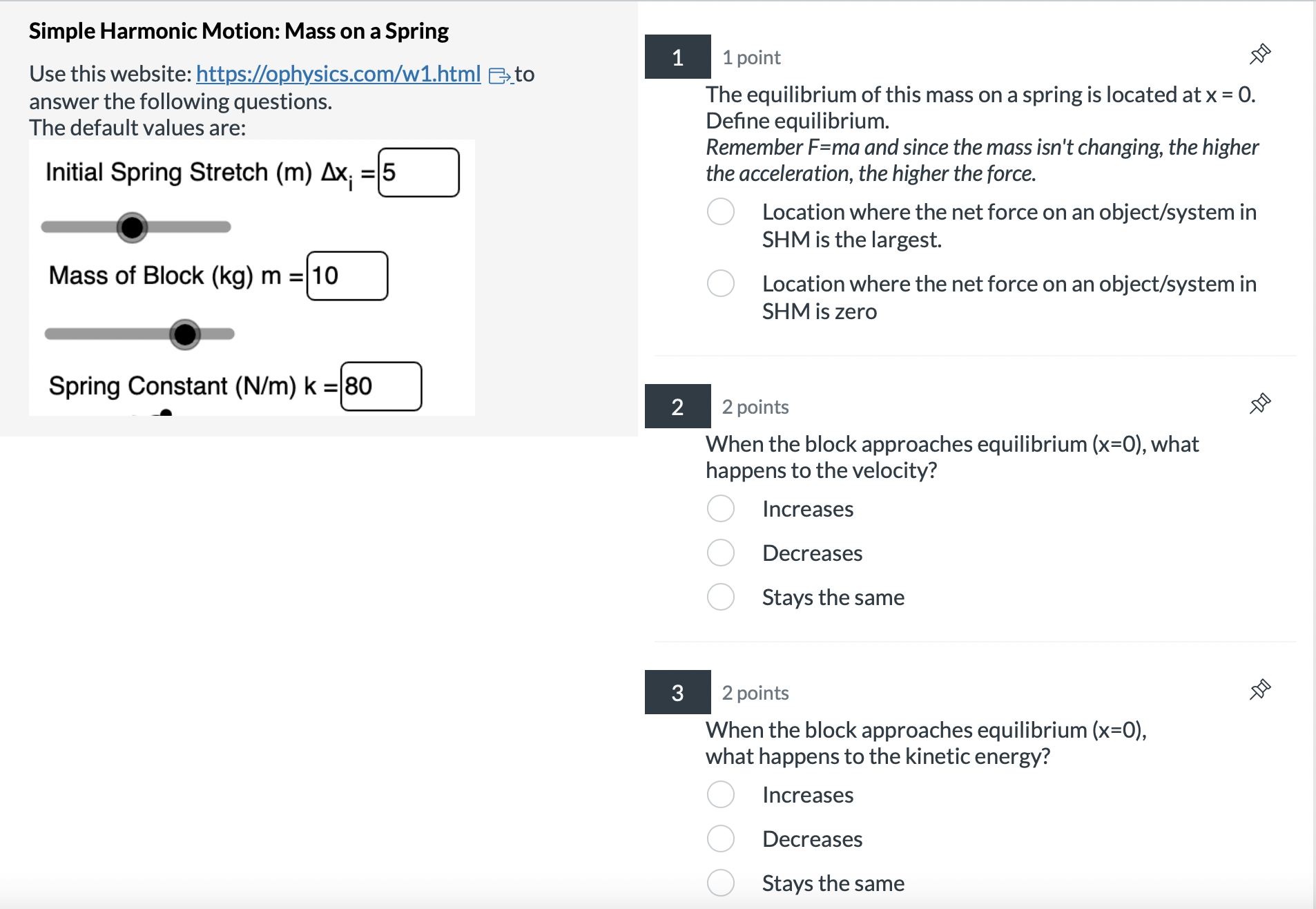Screen dimensions: 1316x909
Task: Click the Mass of Block slider handle
Action: click(x=183, y=334)
